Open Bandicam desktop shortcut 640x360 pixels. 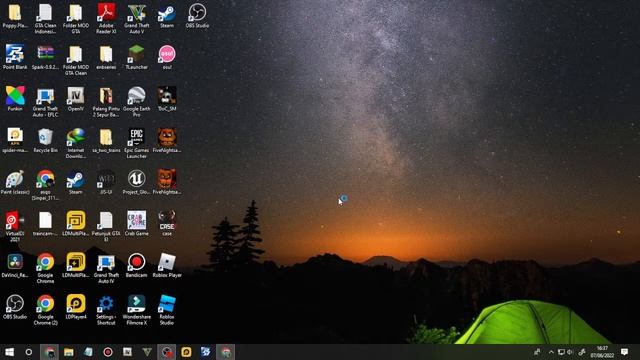(x=136, y=265)
